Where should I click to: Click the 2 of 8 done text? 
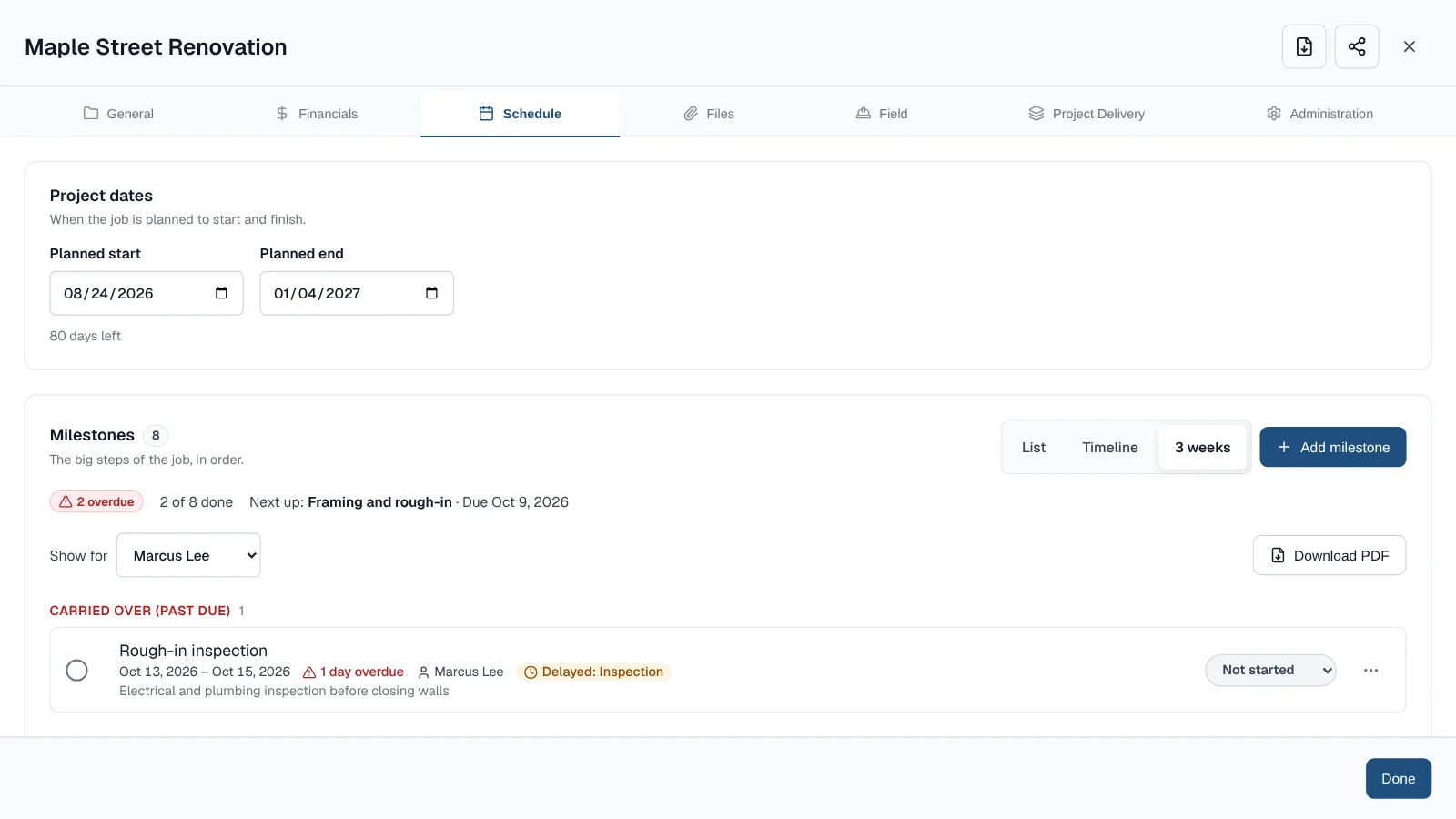pyautogui.click(x=197, y=502)
